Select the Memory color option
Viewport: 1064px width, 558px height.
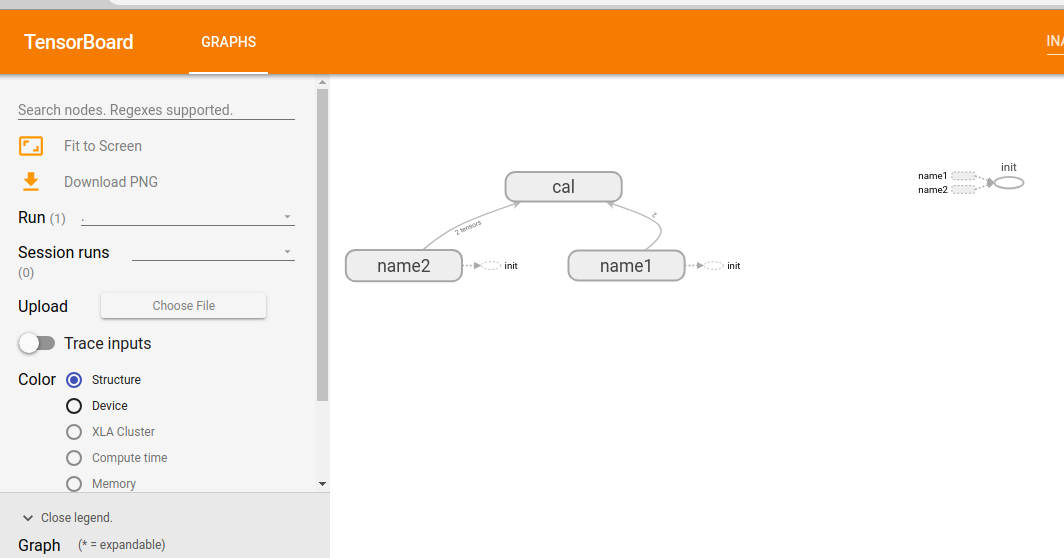tap(74, 484)
